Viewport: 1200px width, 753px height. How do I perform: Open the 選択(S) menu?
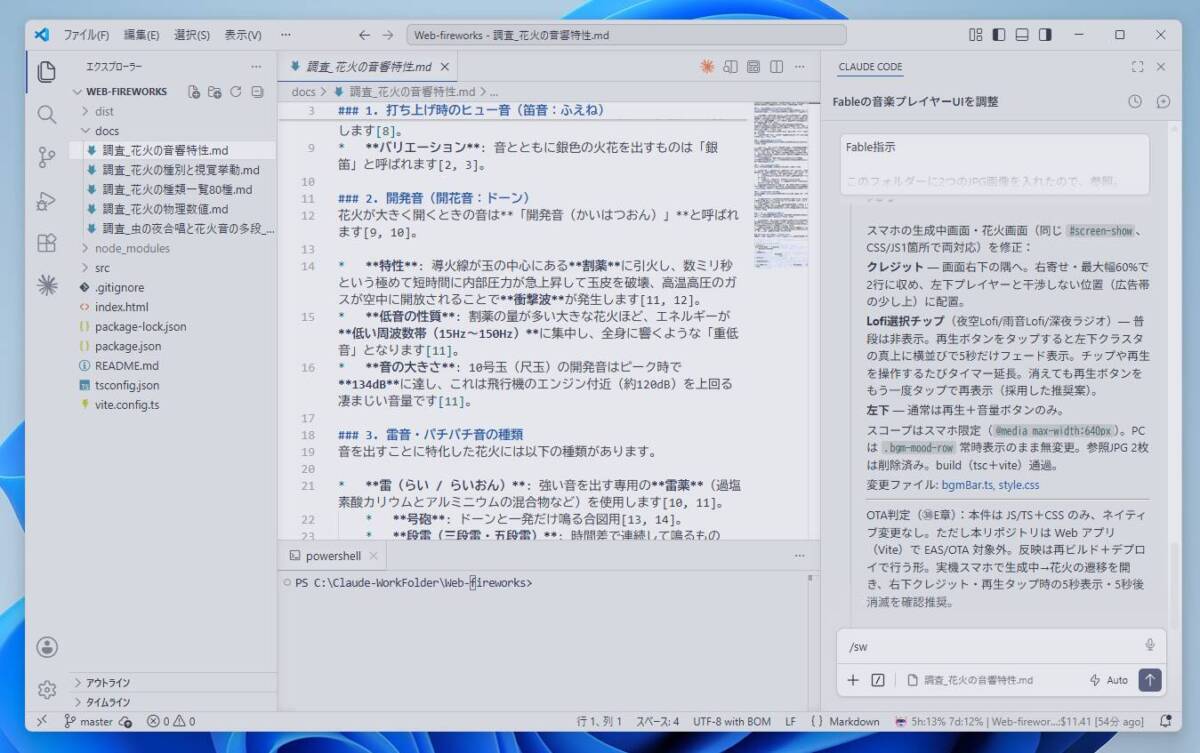(x=191, y=35)
